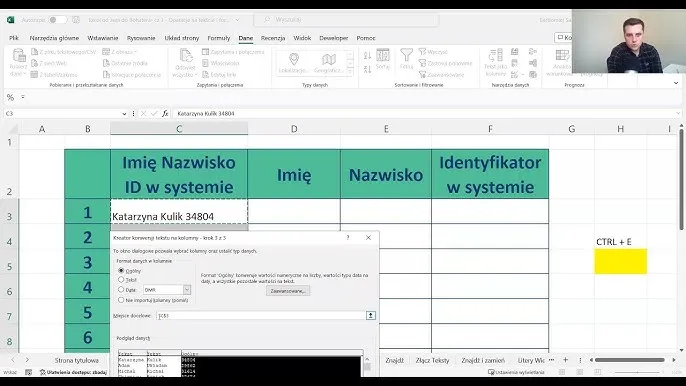
Task: Open the workbook title dropdown arrow
Action: tap(238, 20)
